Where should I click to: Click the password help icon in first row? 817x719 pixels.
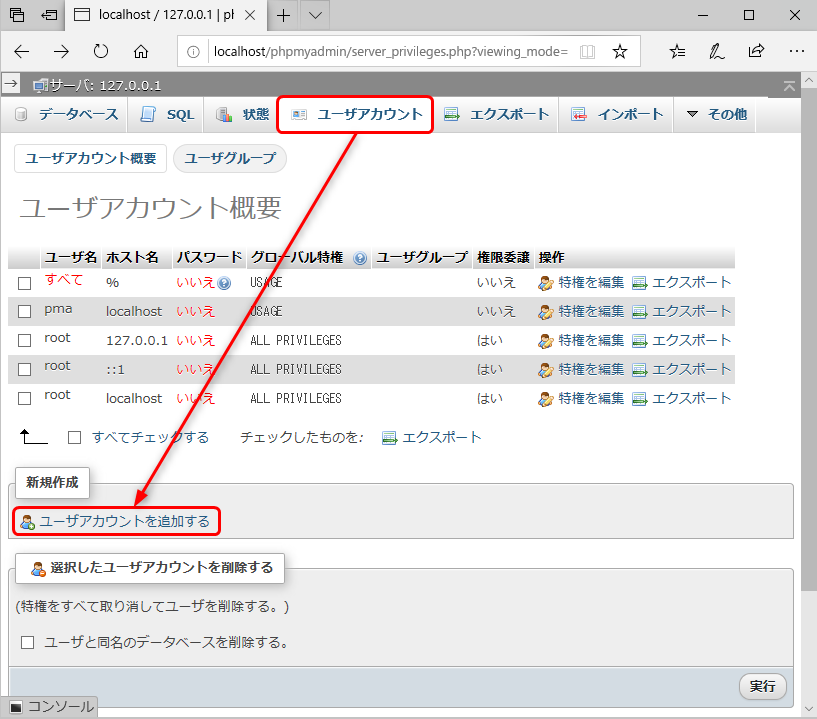pos(225,284)
